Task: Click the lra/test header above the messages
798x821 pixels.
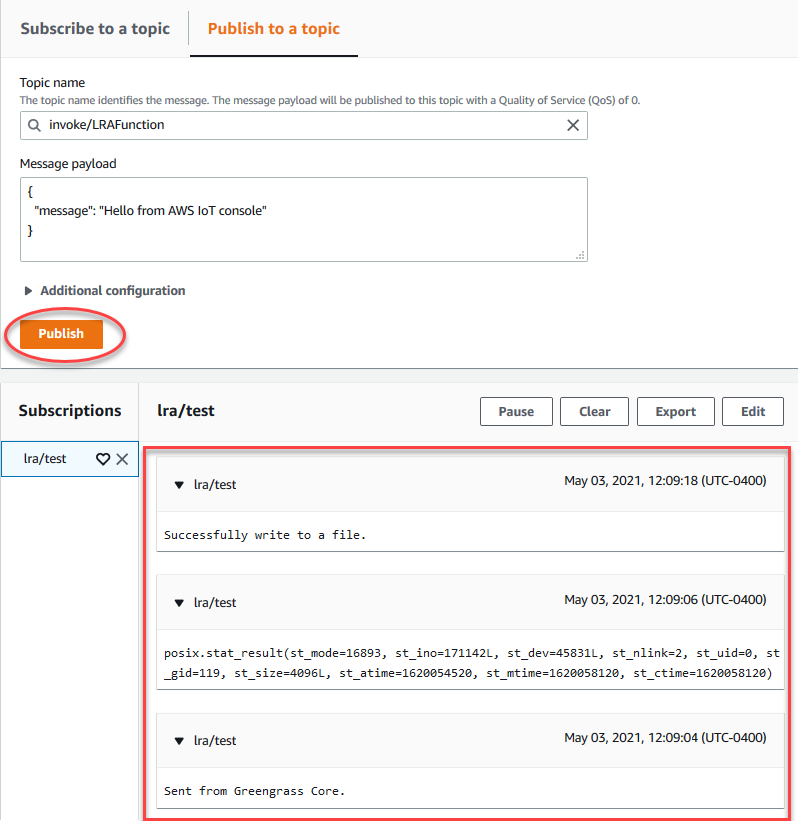Action: pos(185,411)
